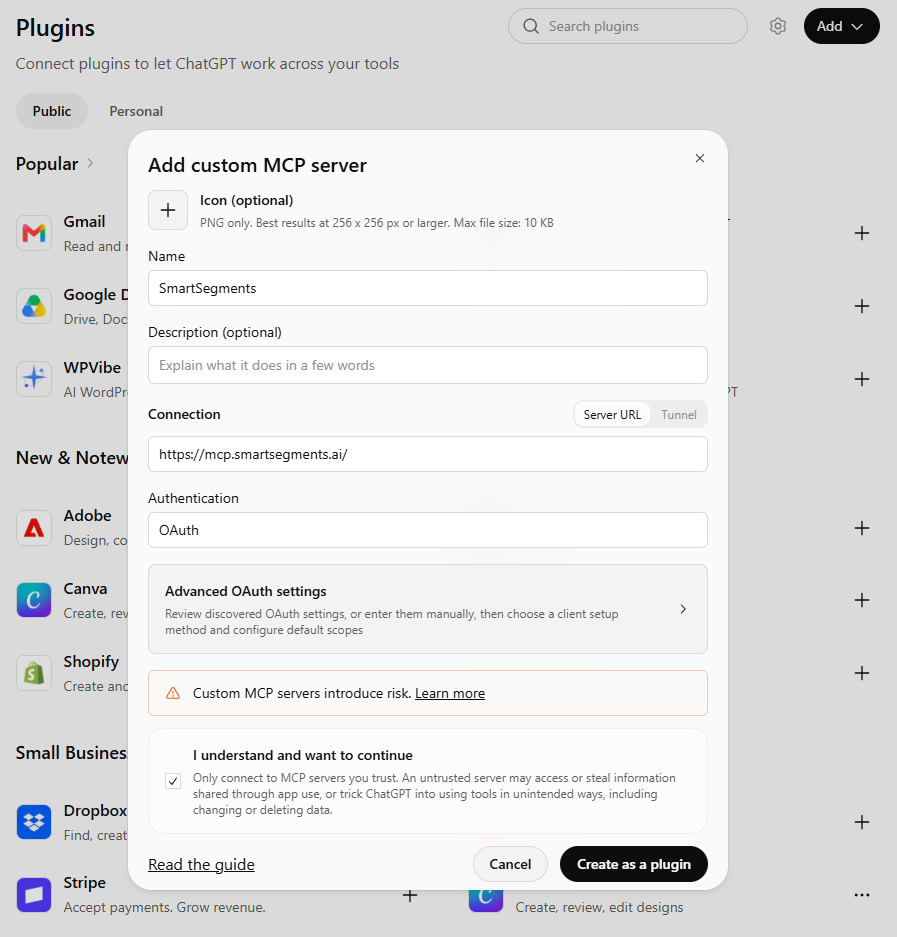Click the Stripe plugin name
This screenshot has width=897, height=937.
click(85, 883)
